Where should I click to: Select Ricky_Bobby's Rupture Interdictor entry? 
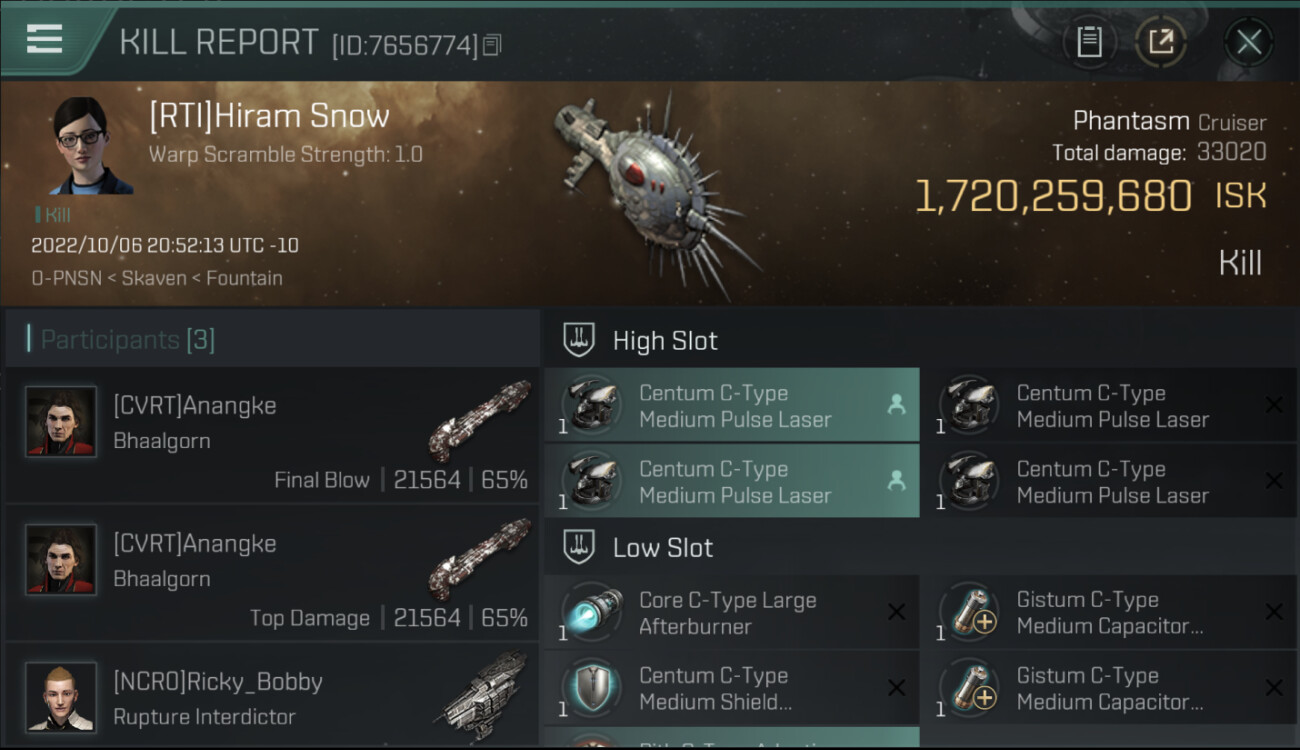(272, 698)
